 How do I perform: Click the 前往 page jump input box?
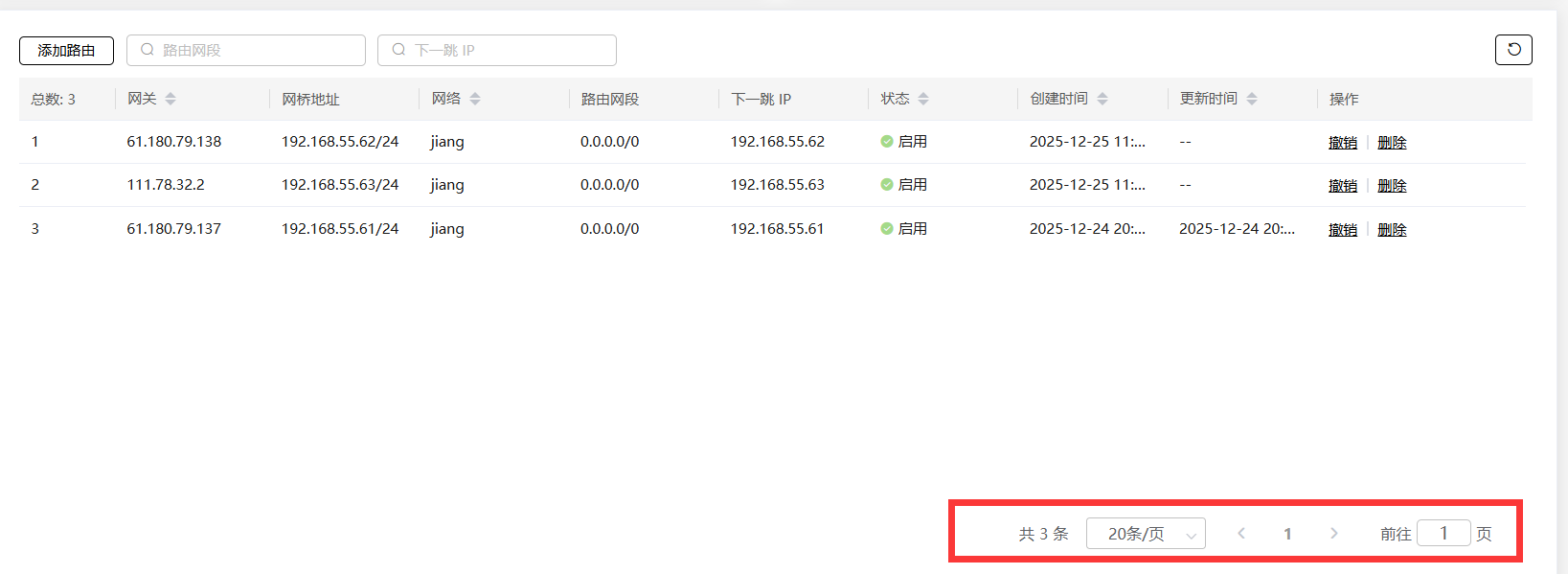pos(1443,533)
